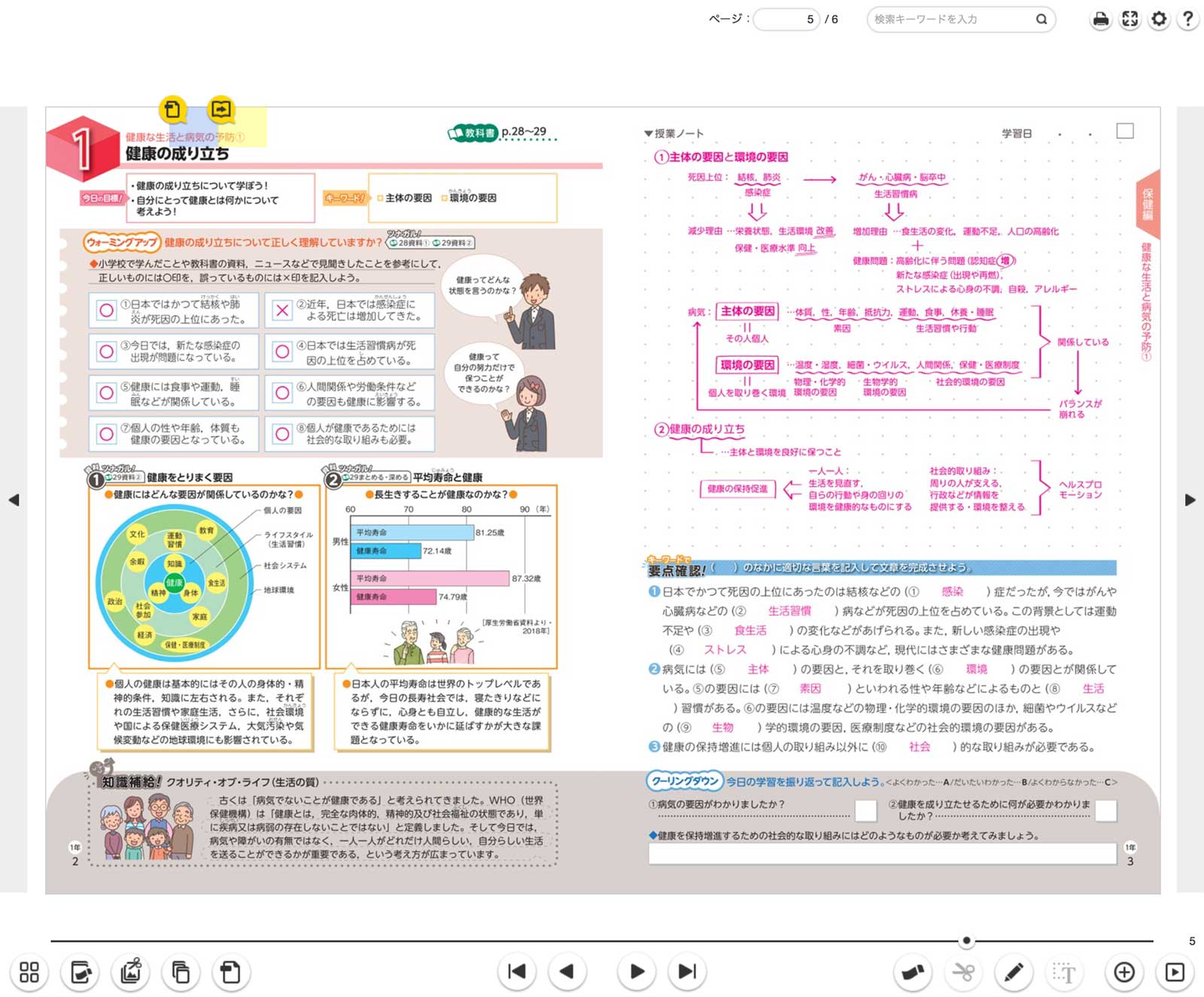Click the page number field

(x=786, y=20)
